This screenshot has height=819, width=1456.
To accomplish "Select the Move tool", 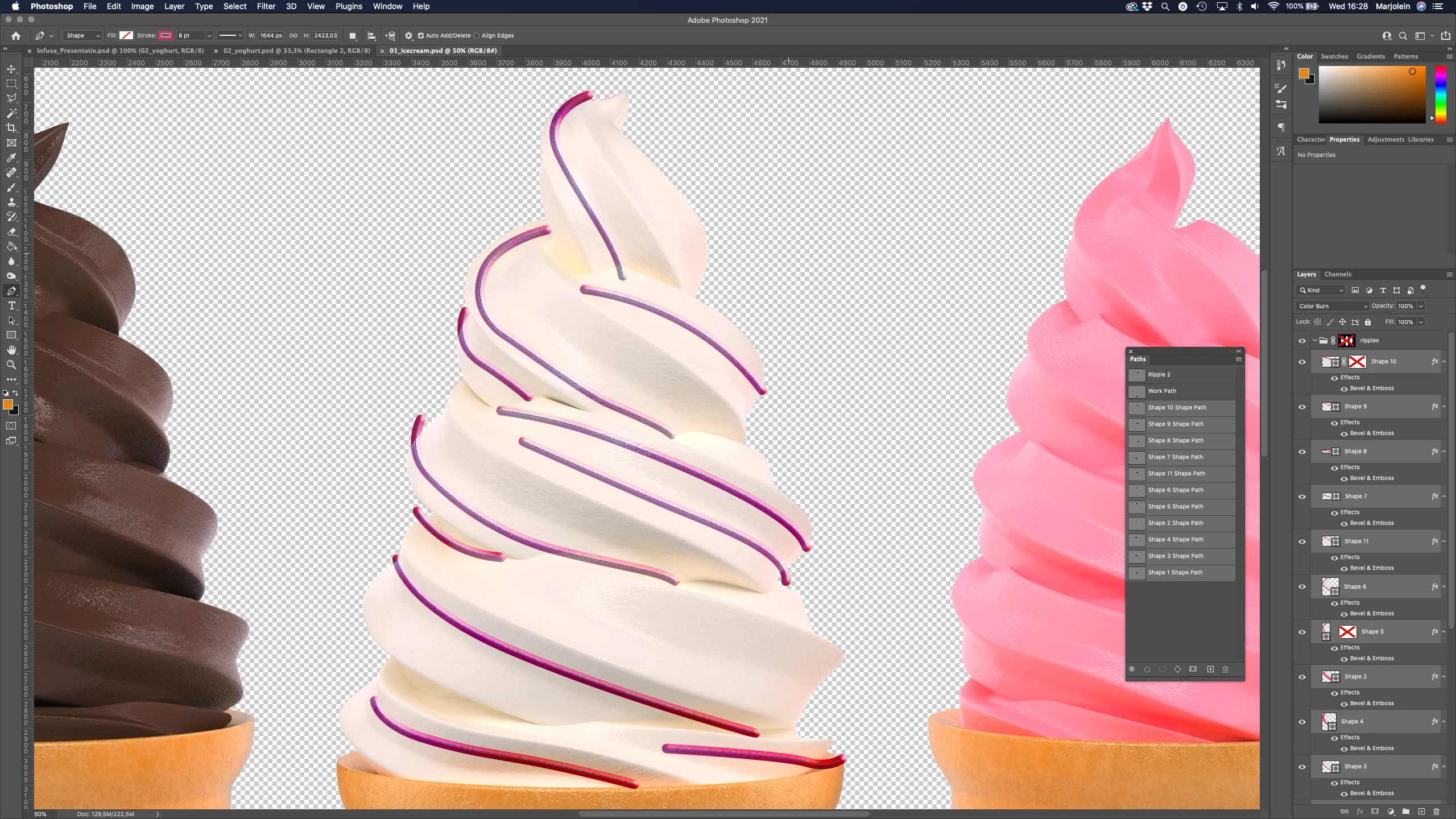I will click(x=11, y=69).
